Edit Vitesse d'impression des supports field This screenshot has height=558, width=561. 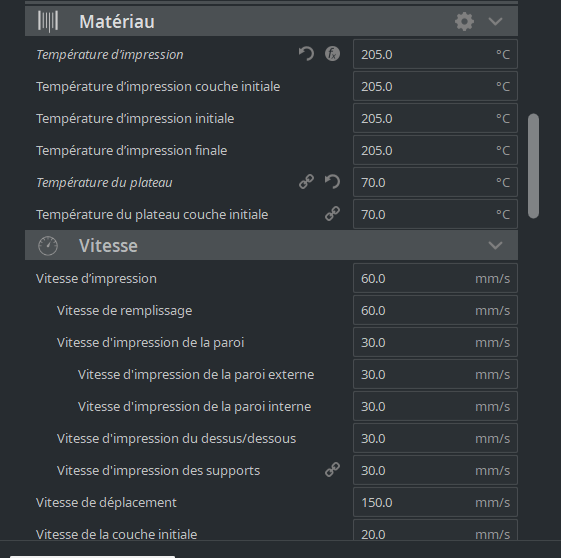435,470
